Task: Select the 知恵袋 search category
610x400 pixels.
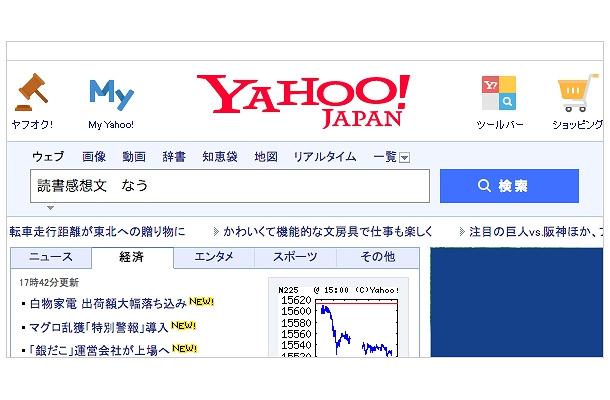Action: click(220, 156)
